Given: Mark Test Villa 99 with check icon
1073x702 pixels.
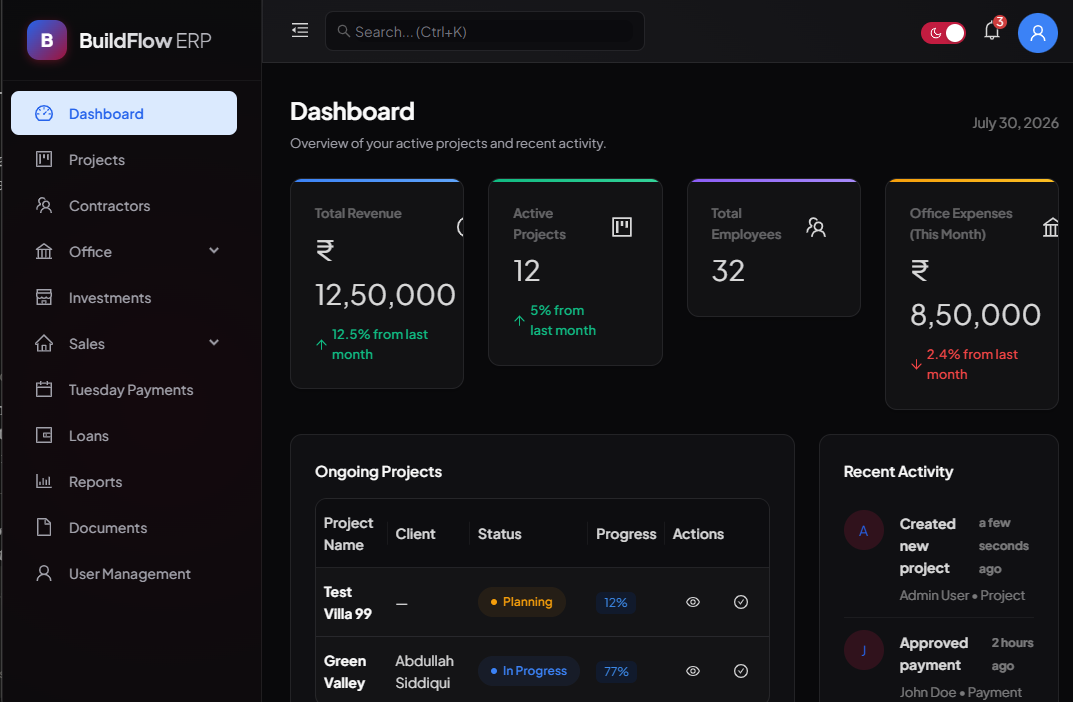Looking at the screenshot, I should pos(740,602).
